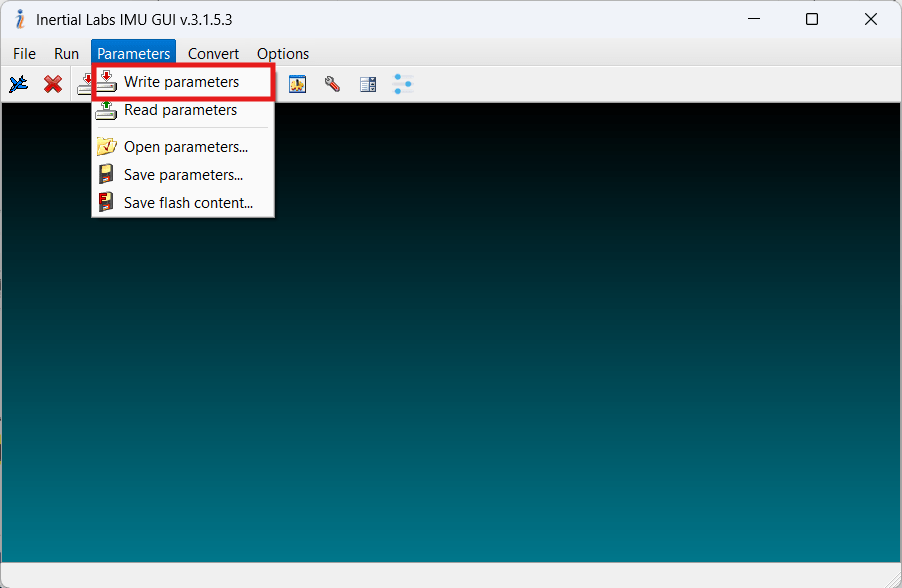Viewport: 902px width, 588px height.
Task: Expand the Convert menu
Action: [213, 54]
